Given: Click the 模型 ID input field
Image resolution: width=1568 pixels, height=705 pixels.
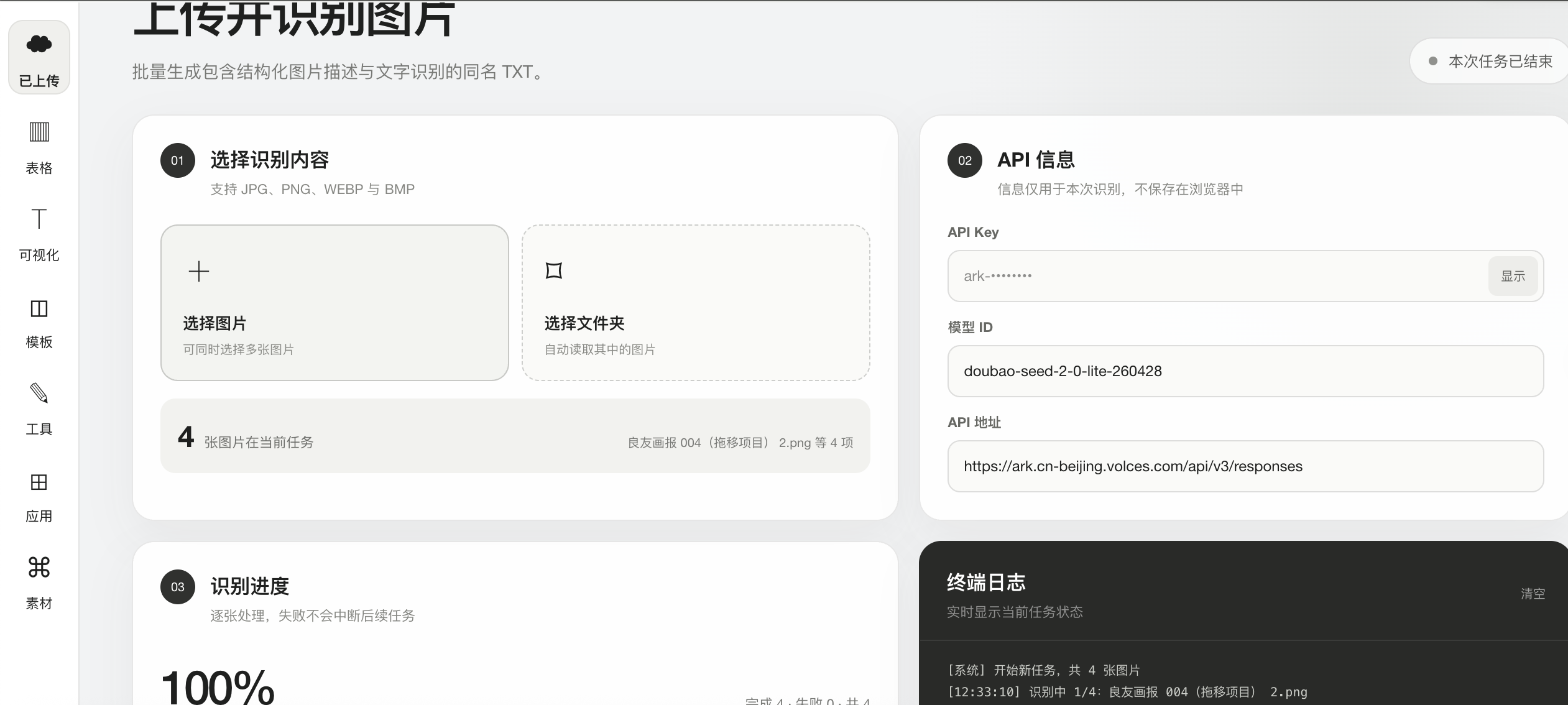Looking at the screenshot, I should coord(1245,371).
